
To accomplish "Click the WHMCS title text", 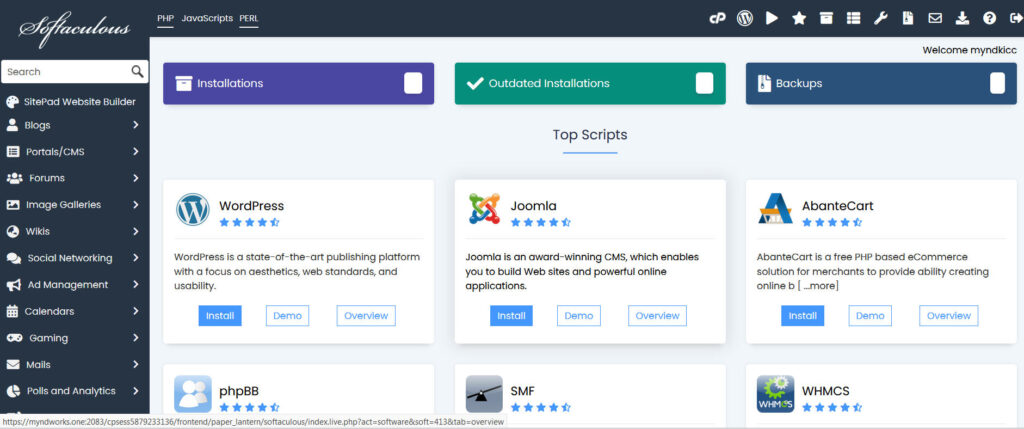I will [825, 391].
